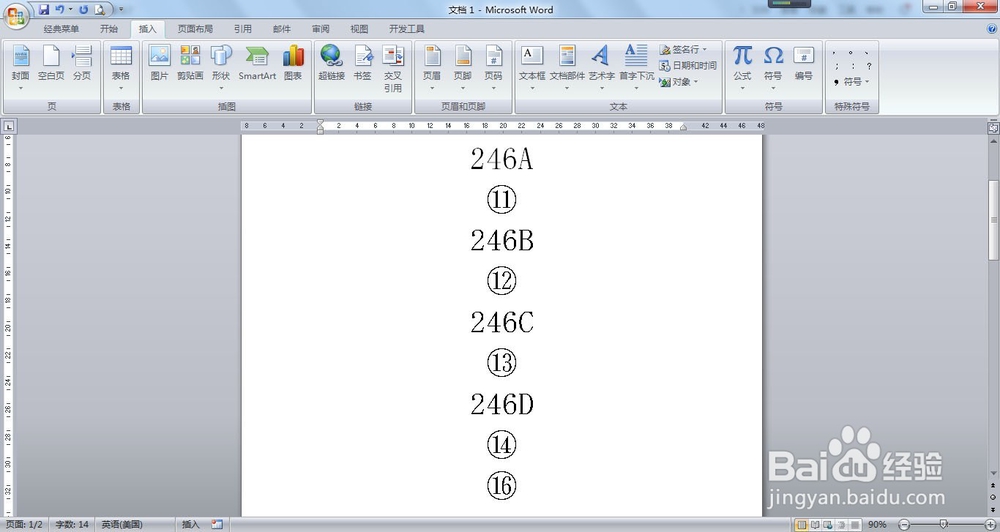Change language 英语(美国) in status bar
The width and height of the screenshot is (1000, 532).
pos(122,524)
